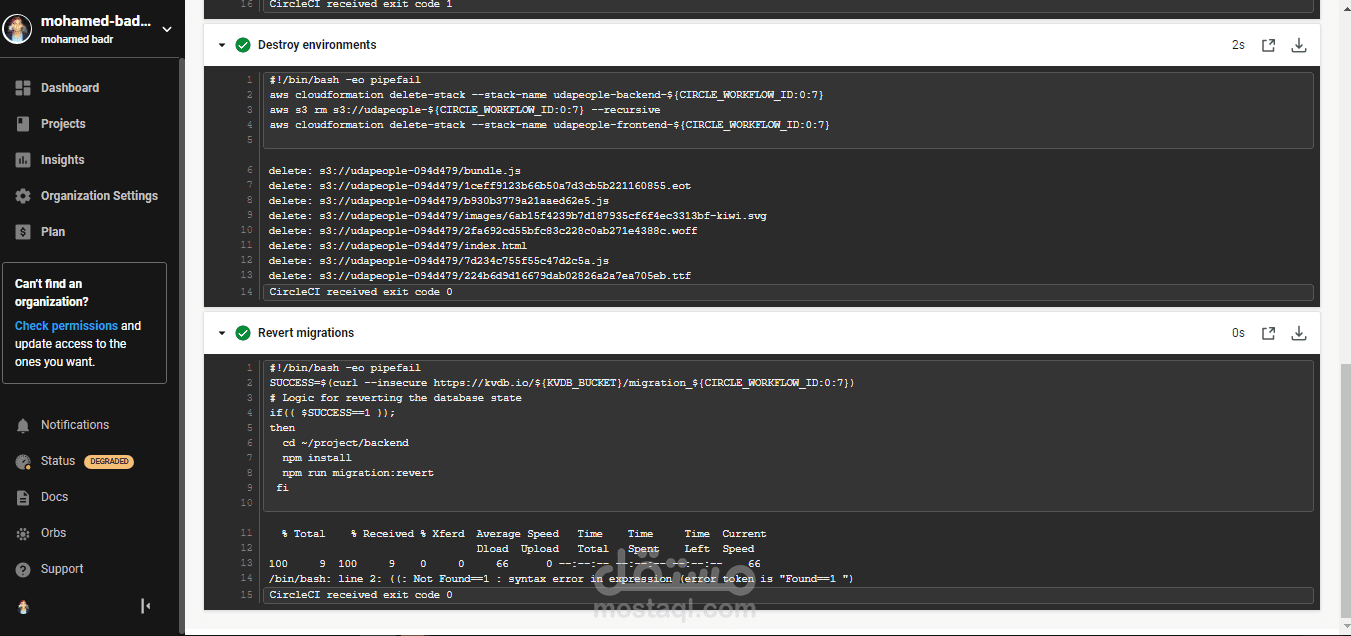Viewport: 1351px width, 636px height.
Task: Open Insights page
Action: 62,160
